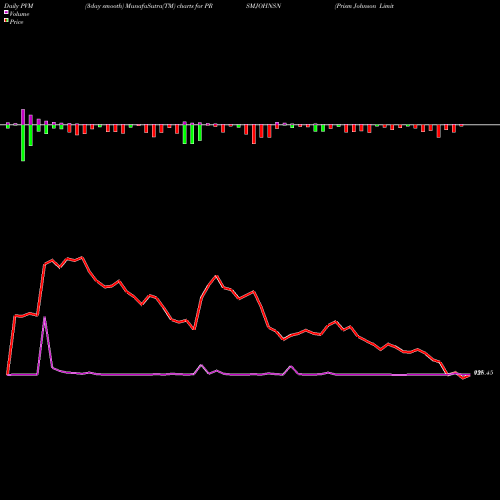Click the '(Prism Johnson Limit' company name
The image size is (500, 500).
point(364,6)
